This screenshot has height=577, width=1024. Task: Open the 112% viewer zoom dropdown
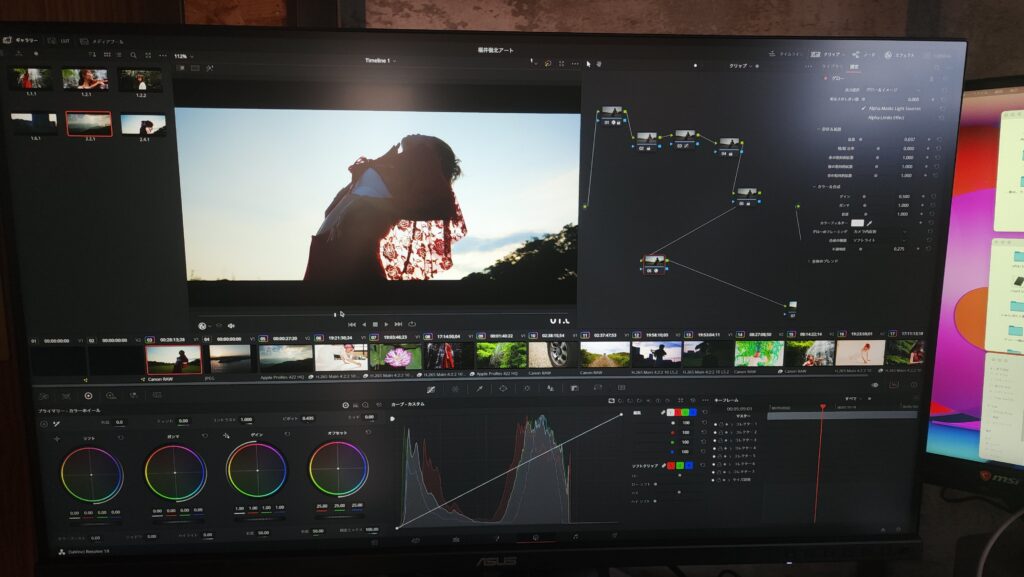[184, 56]
